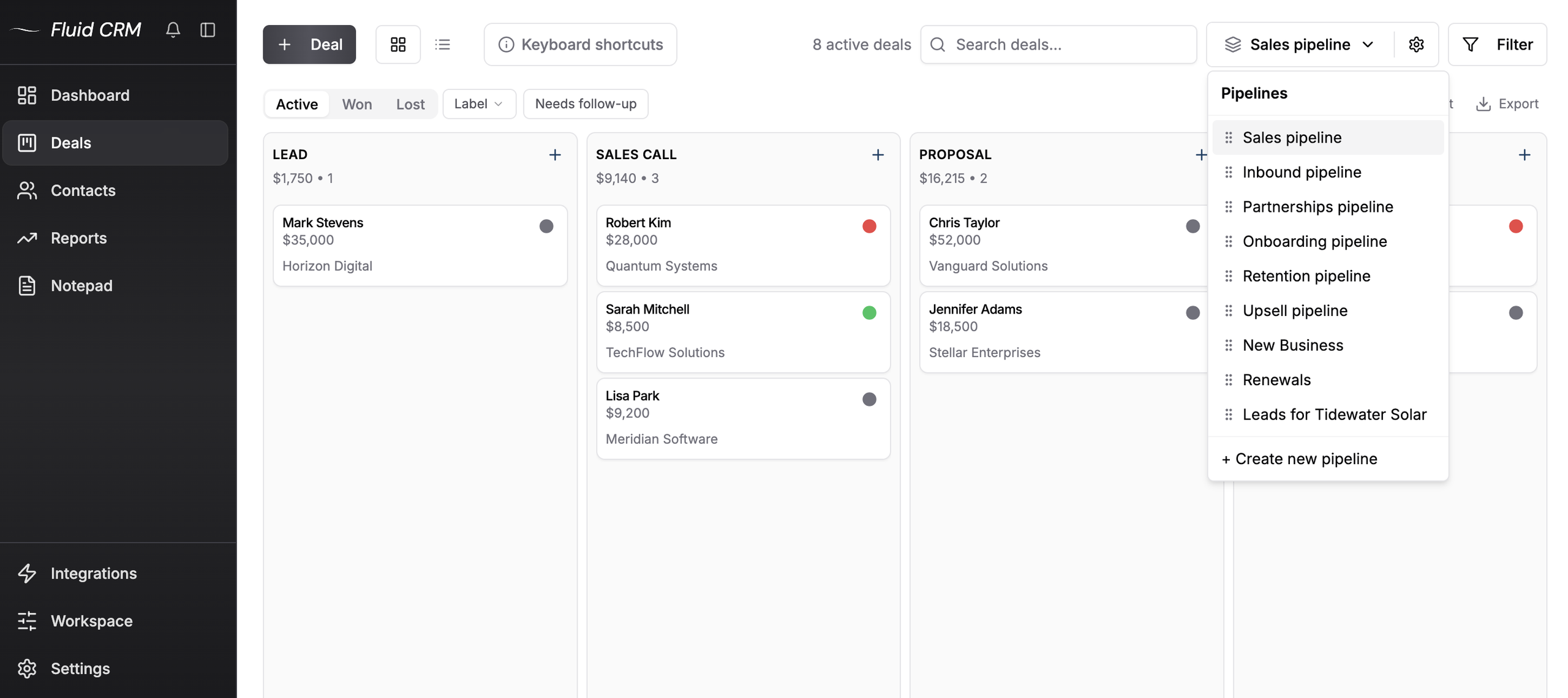Open Jennifer Adams deal card
This screenshot has height=698, width=1568.
[x=1062, y=331]
